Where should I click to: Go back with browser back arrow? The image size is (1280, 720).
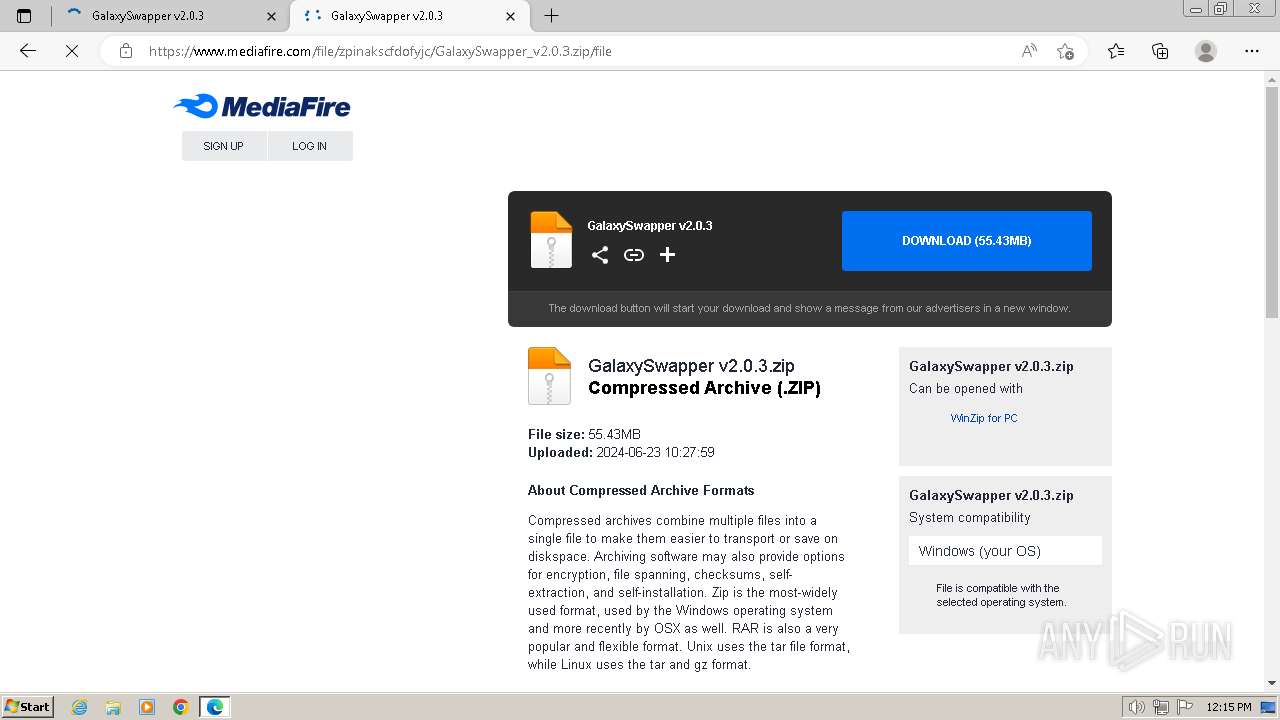pos(28,51)
